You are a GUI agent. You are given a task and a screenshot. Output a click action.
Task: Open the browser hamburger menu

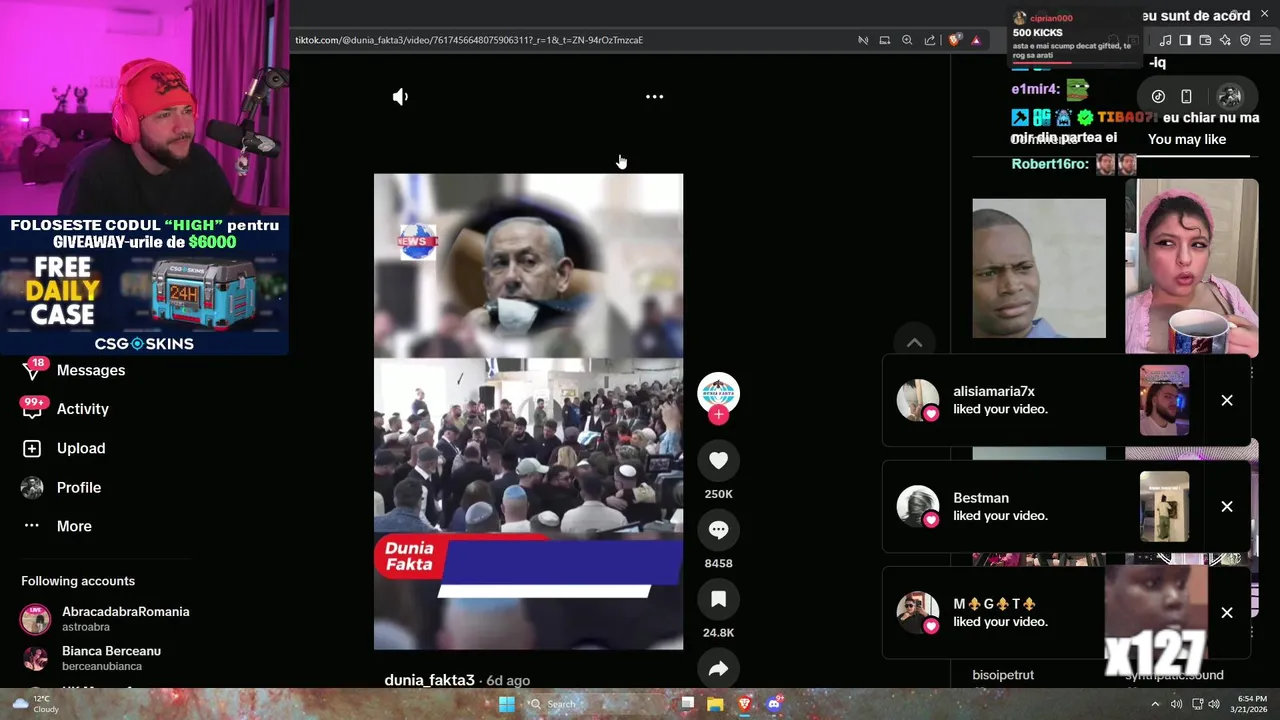click(1266, 40)
